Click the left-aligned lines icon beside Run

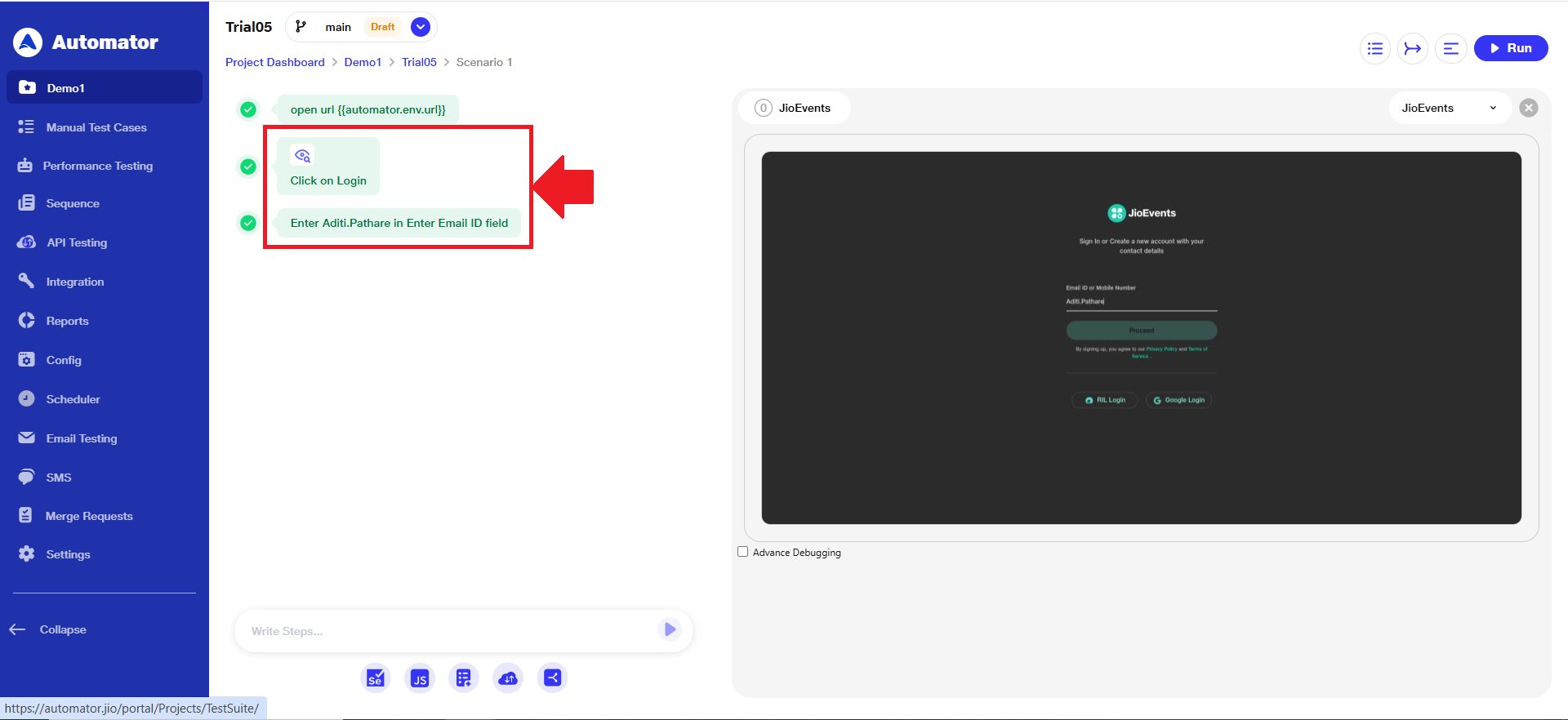click(x=1450, y=48)
